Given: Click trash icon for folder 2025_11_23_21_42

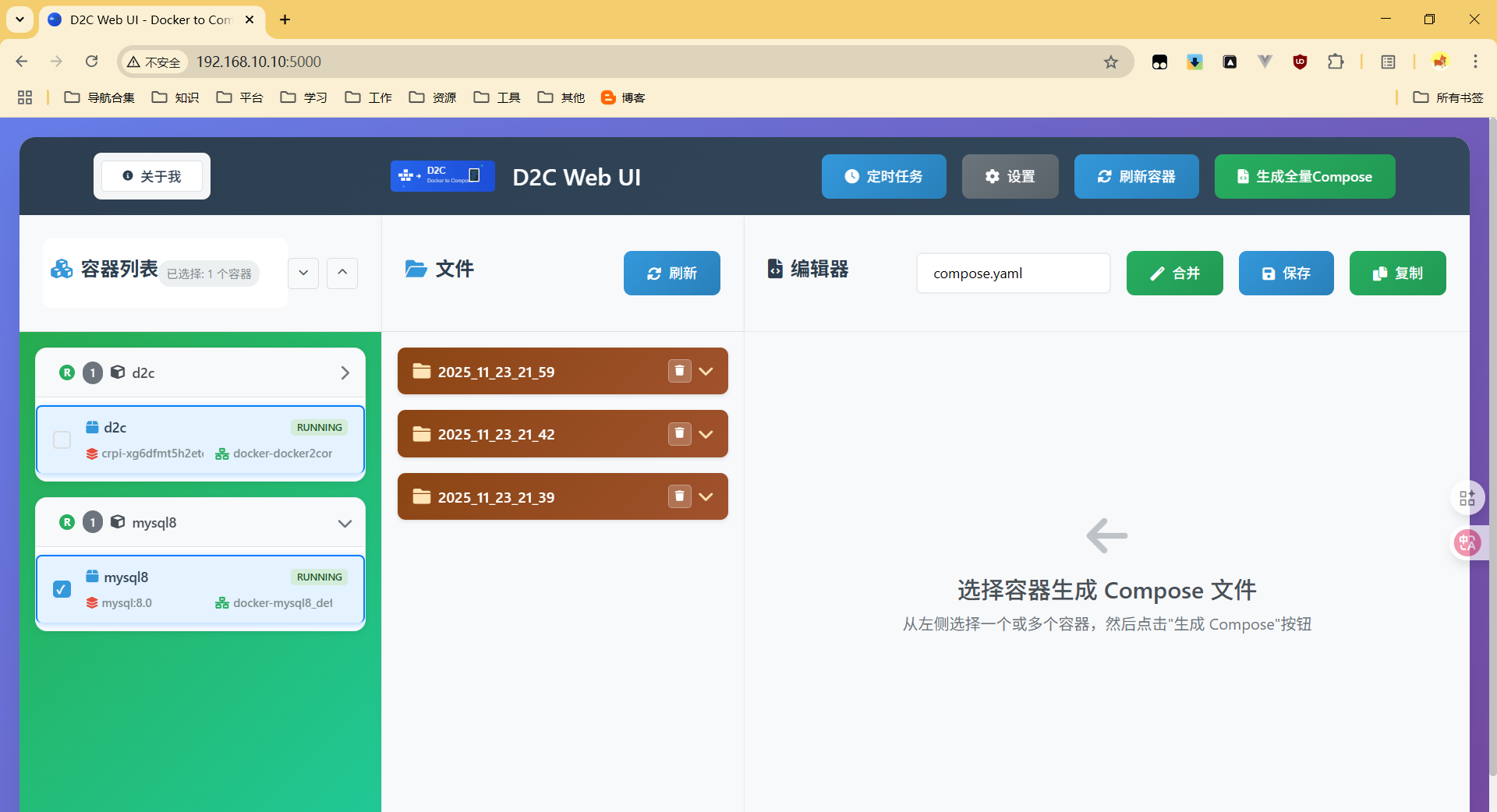Looking at the screenshot, I should (x=679, y=433).
